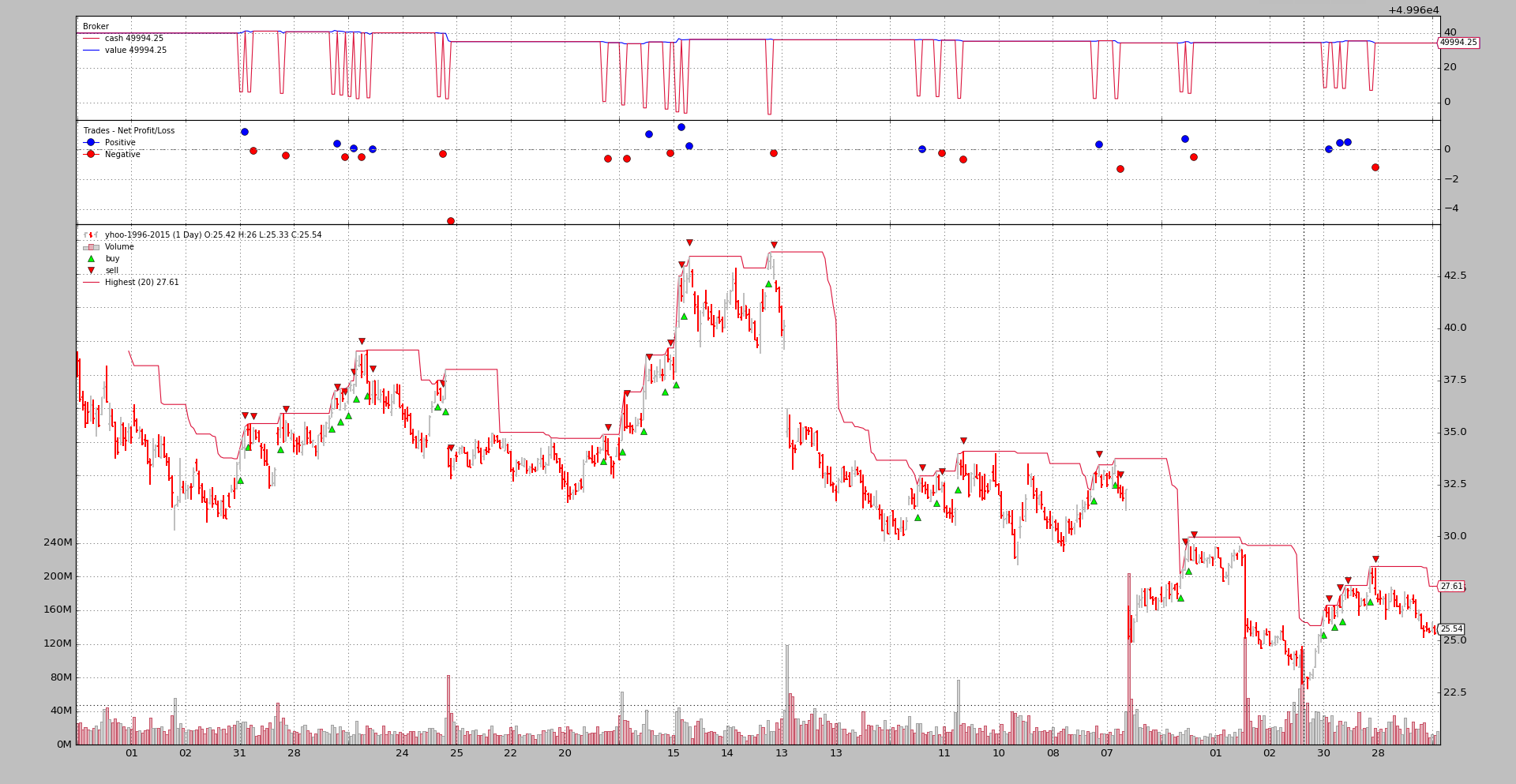The height and width of the screenshot is (784, 1516).
Task: Click the green buy triangle in legend
Action: click(91, 259)
